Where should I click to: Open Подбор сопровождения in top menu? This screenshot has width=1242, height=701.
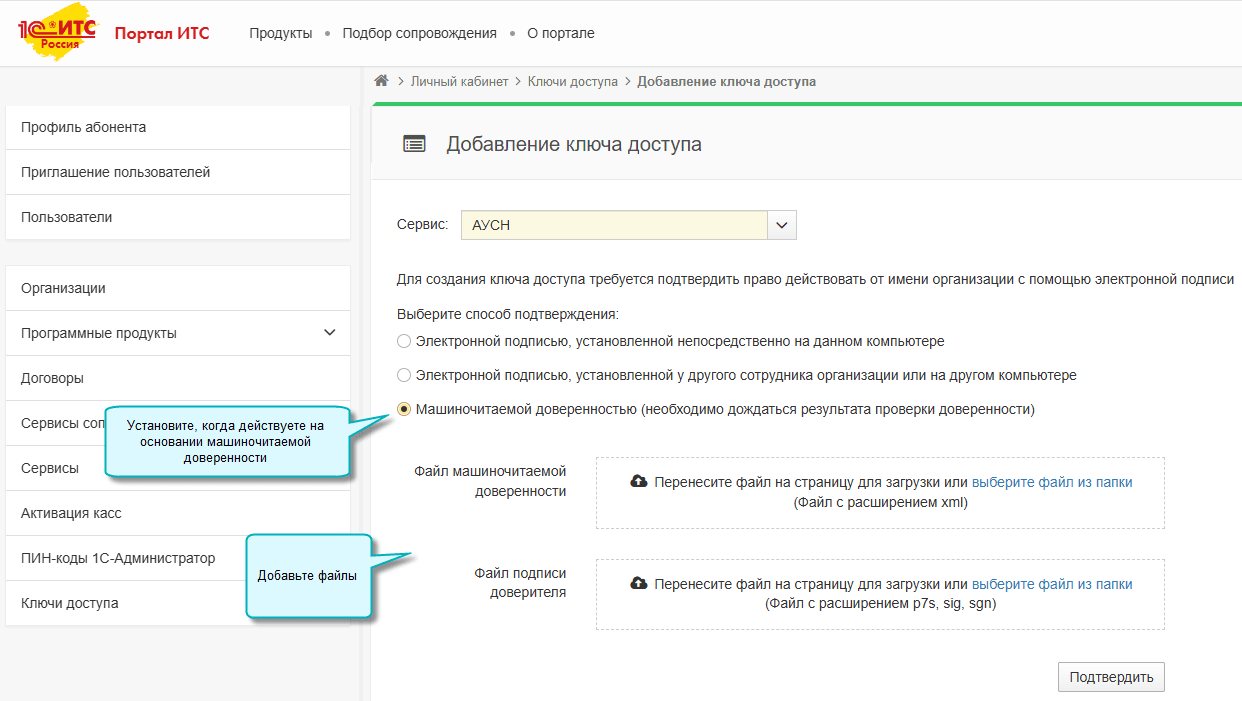[419, 33]
